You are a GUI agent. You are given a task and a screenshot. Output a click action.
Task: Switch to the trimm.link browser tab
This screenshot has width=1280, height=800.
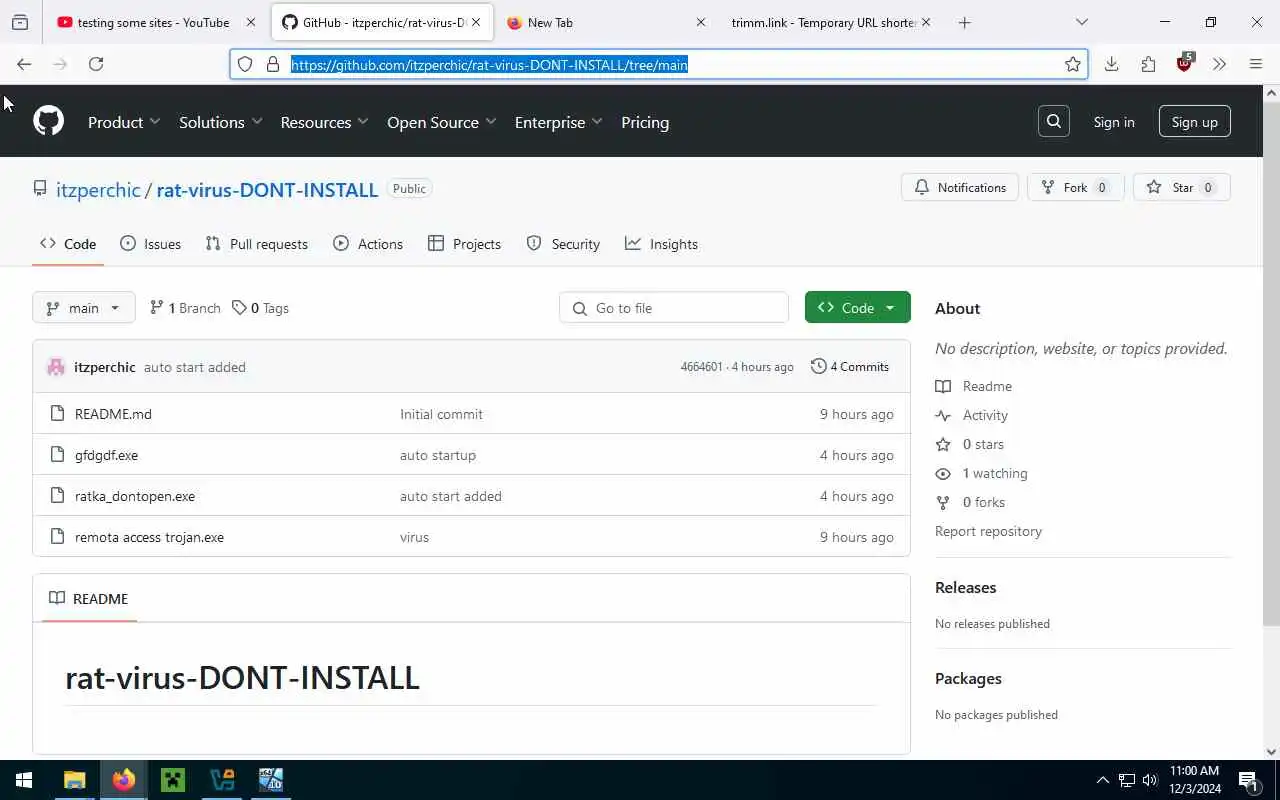point(828,22)
